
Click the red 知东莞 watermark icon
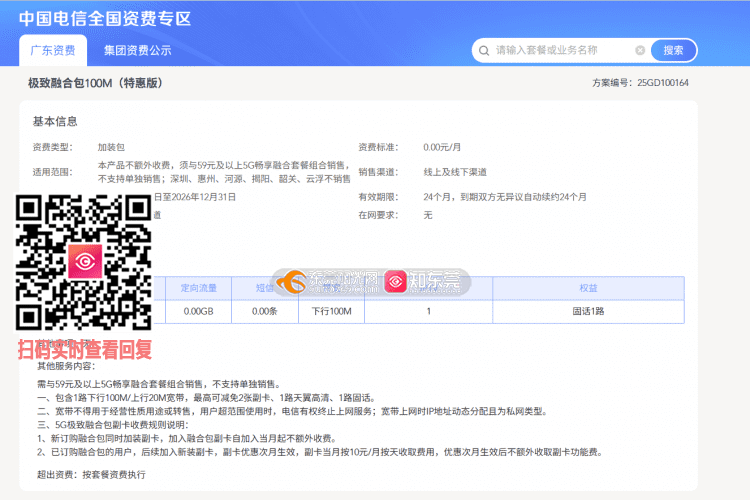coord(396,283)
